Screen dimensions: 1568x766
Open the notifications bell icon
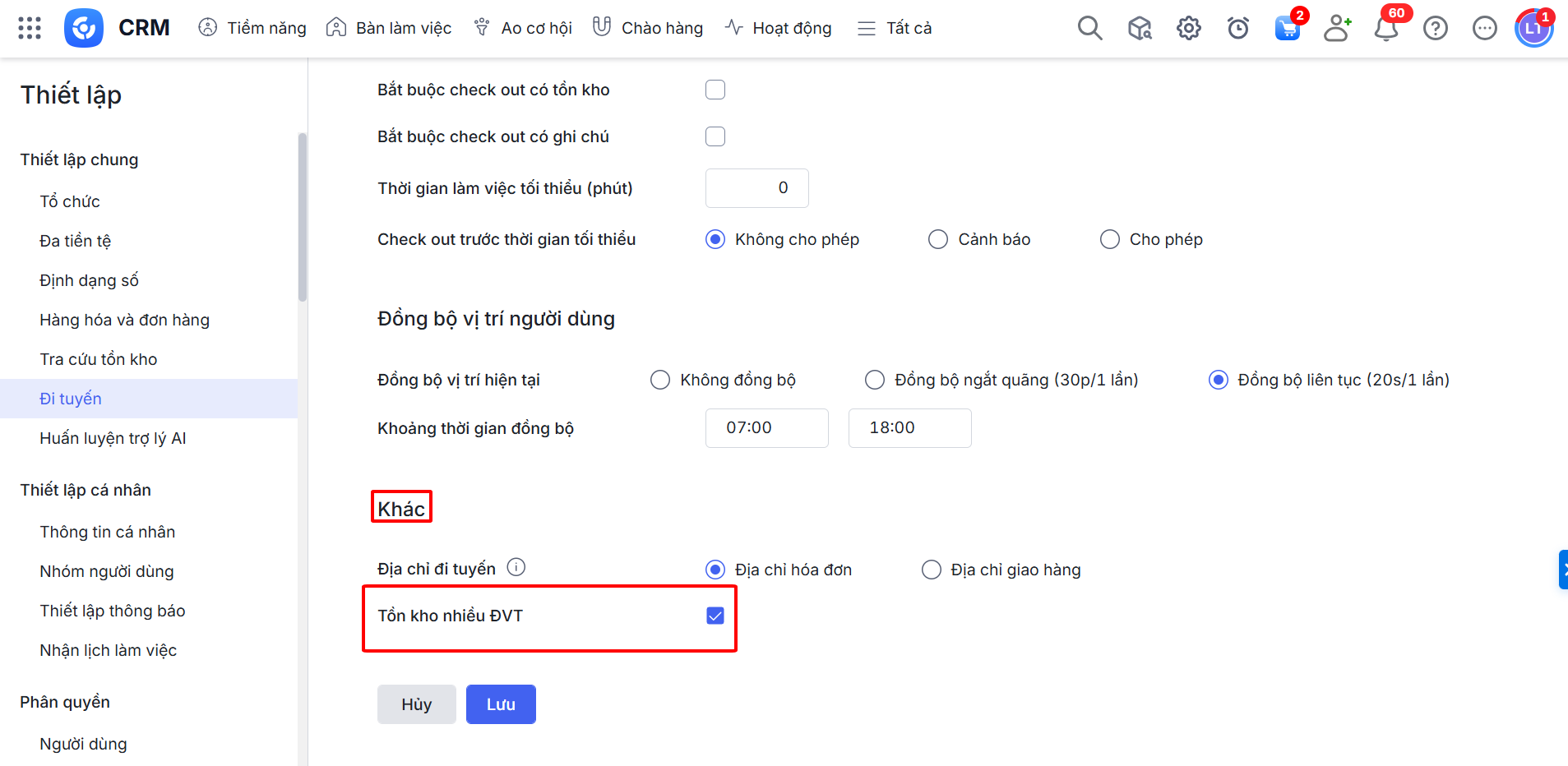click(x=1386, y=29)
